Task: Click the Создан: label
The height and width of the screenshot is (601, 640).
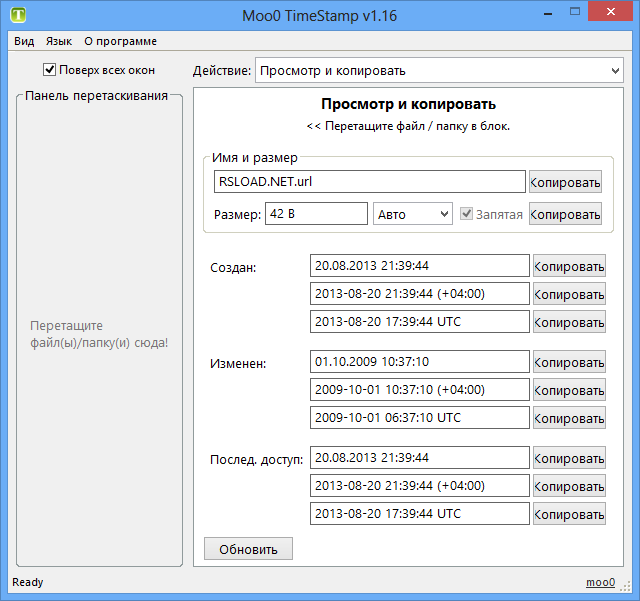Action: 233,268
